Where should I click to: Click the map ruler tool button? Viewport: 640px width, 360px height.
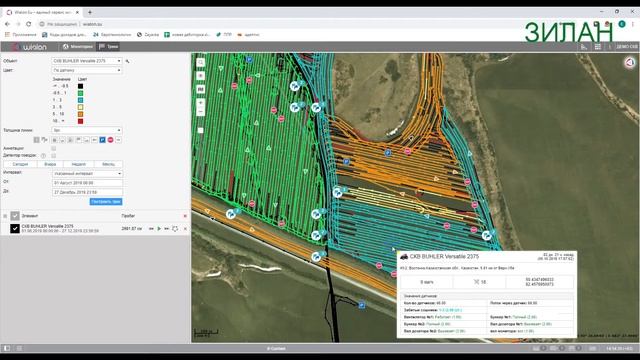click(x=200, y=89)
